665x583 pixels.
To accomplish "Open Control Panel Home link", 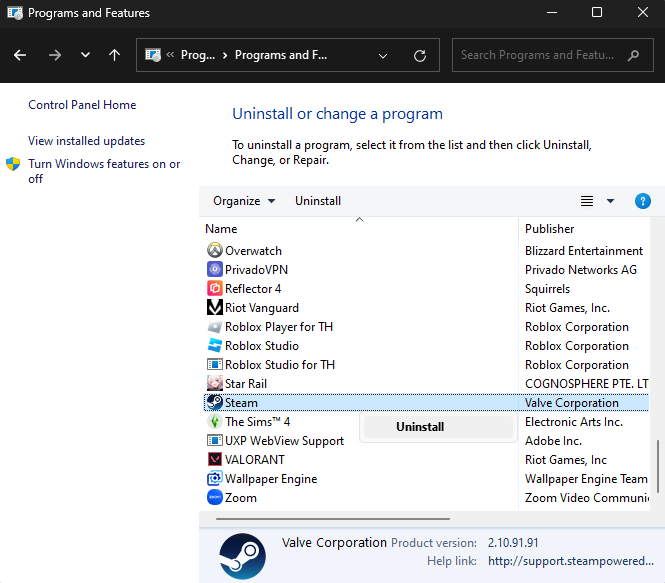I will (82, 105).
